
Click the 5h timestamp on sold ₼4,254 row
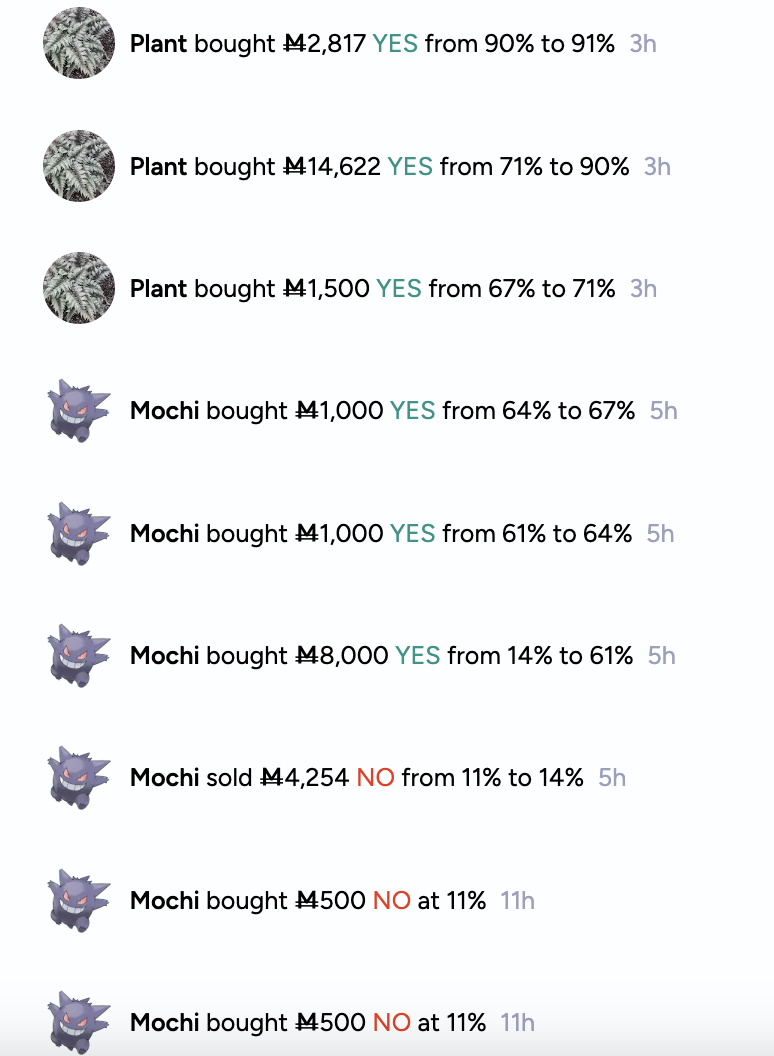point(612,778)
